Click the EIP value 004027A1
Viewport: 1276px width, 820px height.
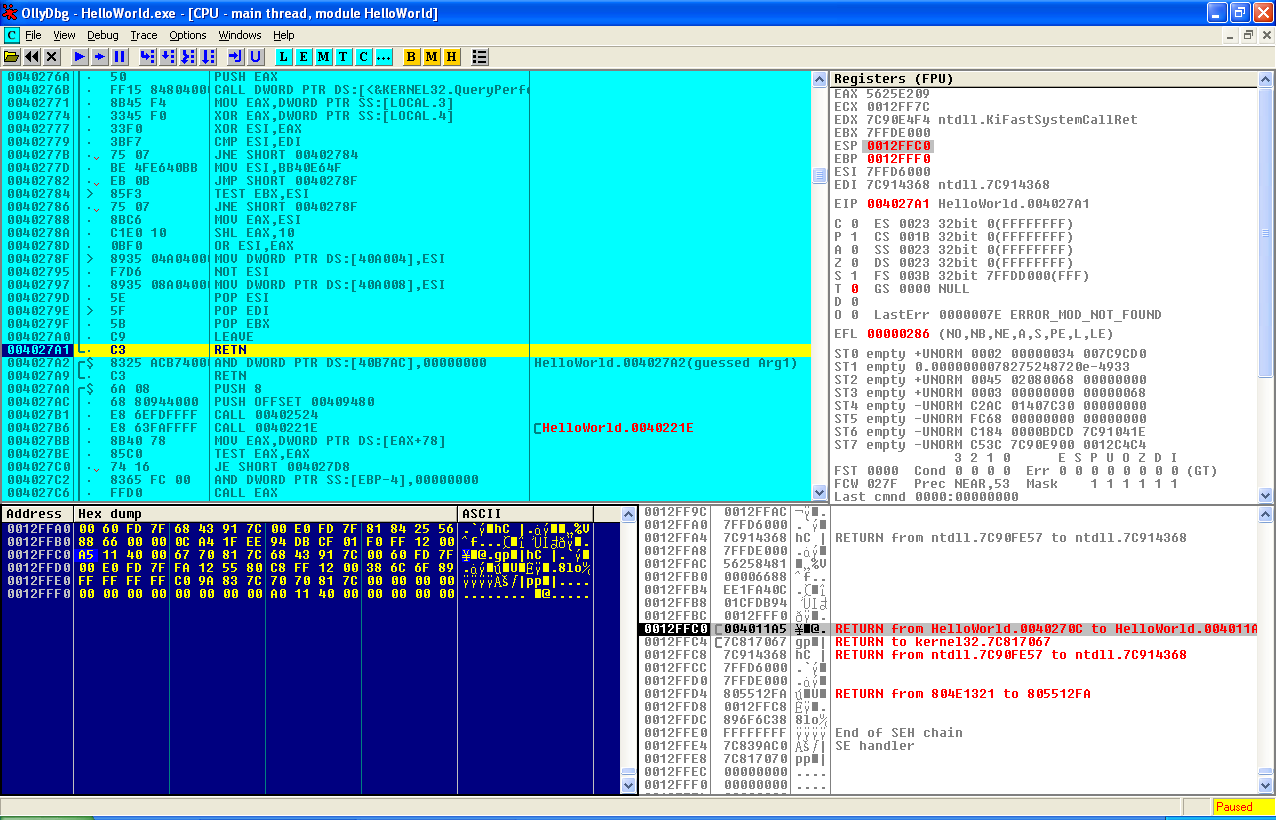point(898,204)
